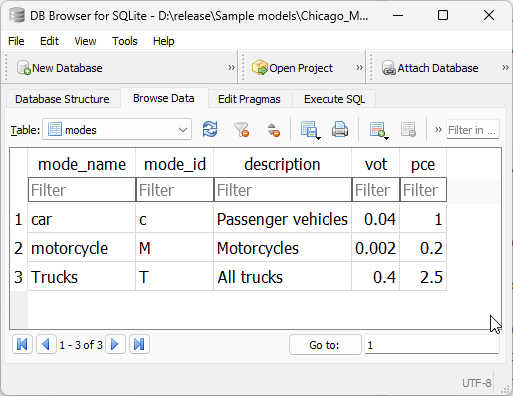Viewport: 513px width, 396px height.
Task: Print the table using the printer icon
Action: pyautogui.click(x=340, y=129)
